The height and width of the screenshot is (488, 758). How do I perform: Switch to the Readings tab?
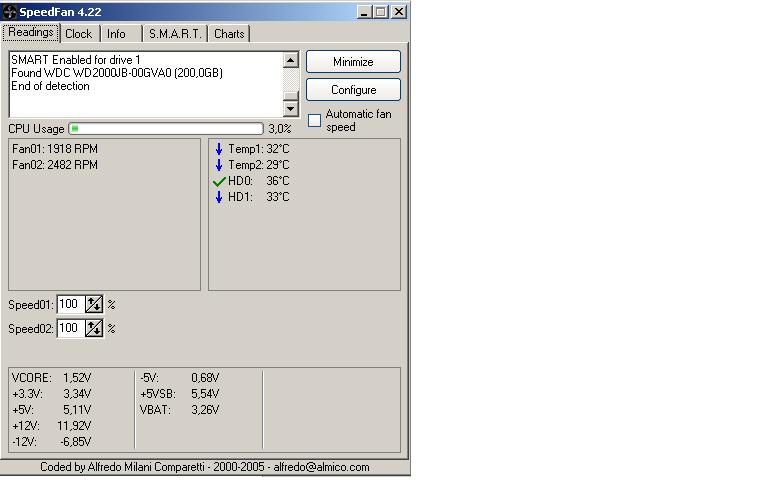click(x=31, y=32)
